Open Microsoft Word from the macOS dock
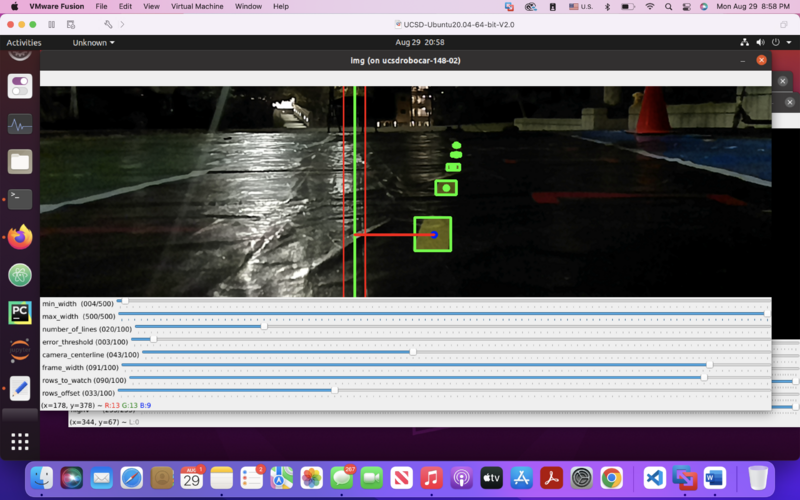800x500 pixels. click(714, 478)
